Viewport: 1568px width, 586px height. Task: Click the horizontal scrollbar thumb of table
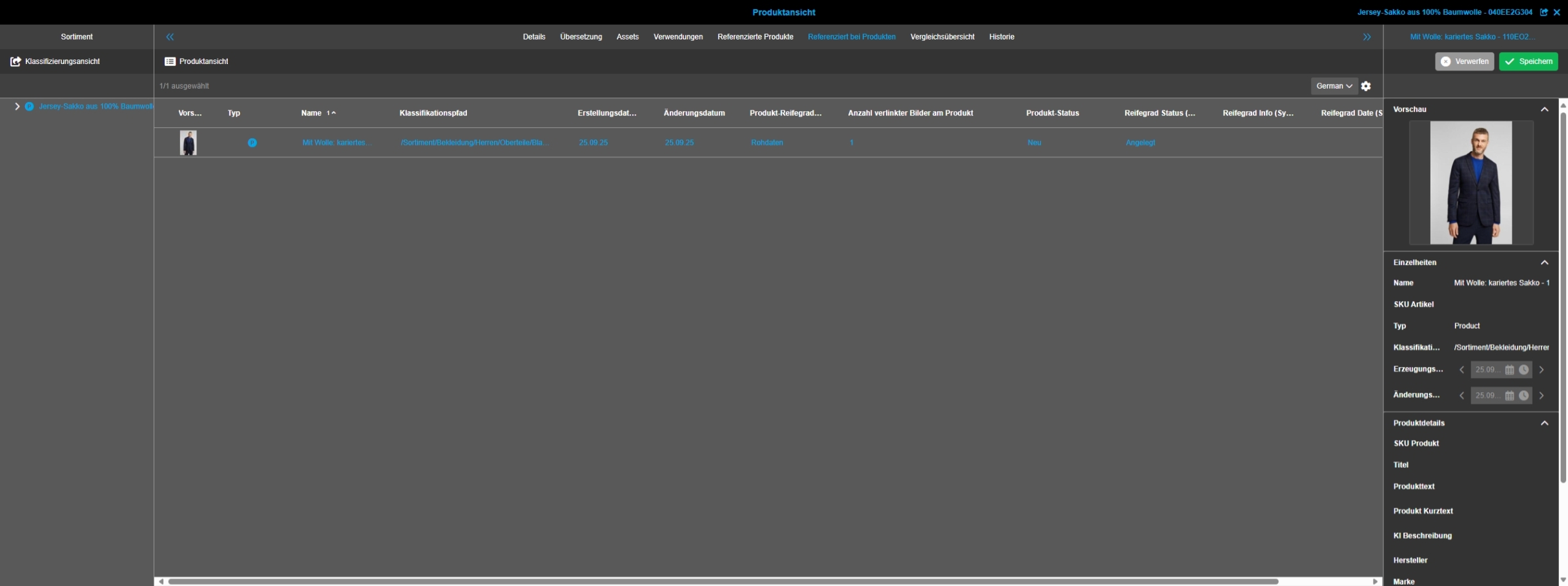pos(723,581)
